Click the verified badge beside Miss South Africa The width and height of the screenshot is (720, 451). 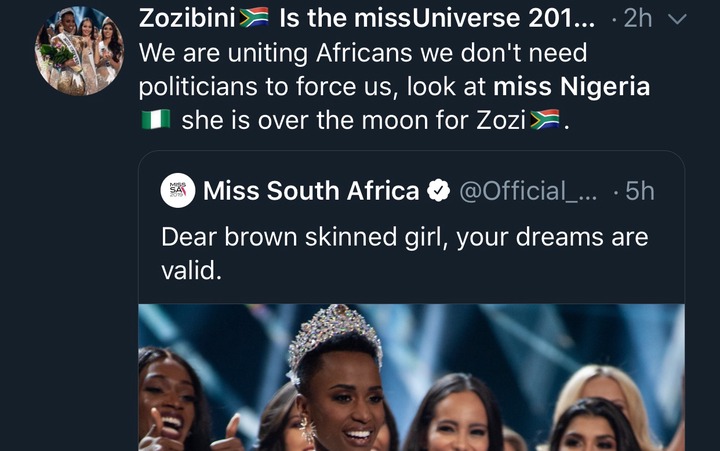(x=439, y=190)
